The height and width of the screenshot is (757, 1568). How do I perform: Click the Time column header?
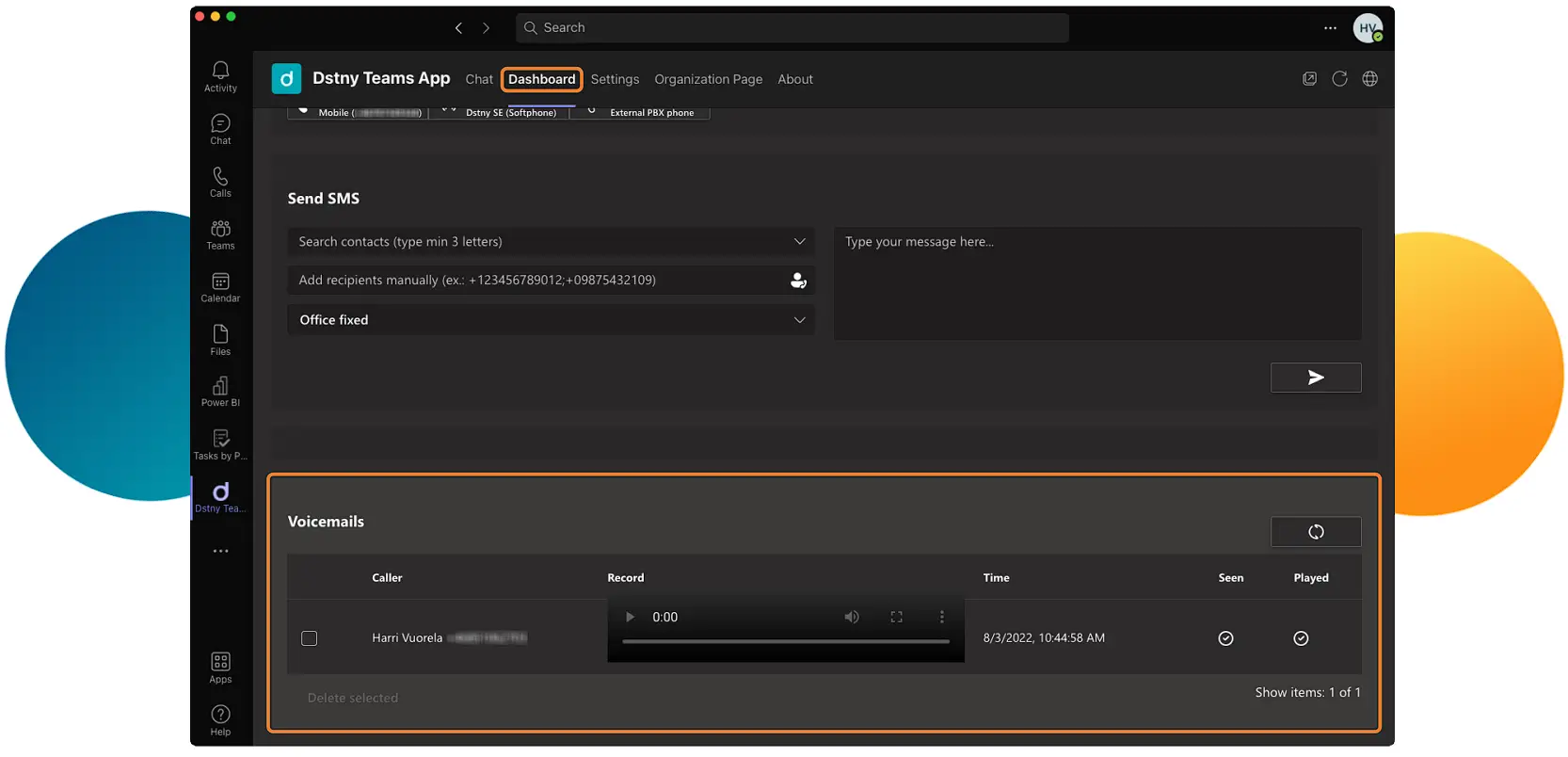(x=996, y=578)
